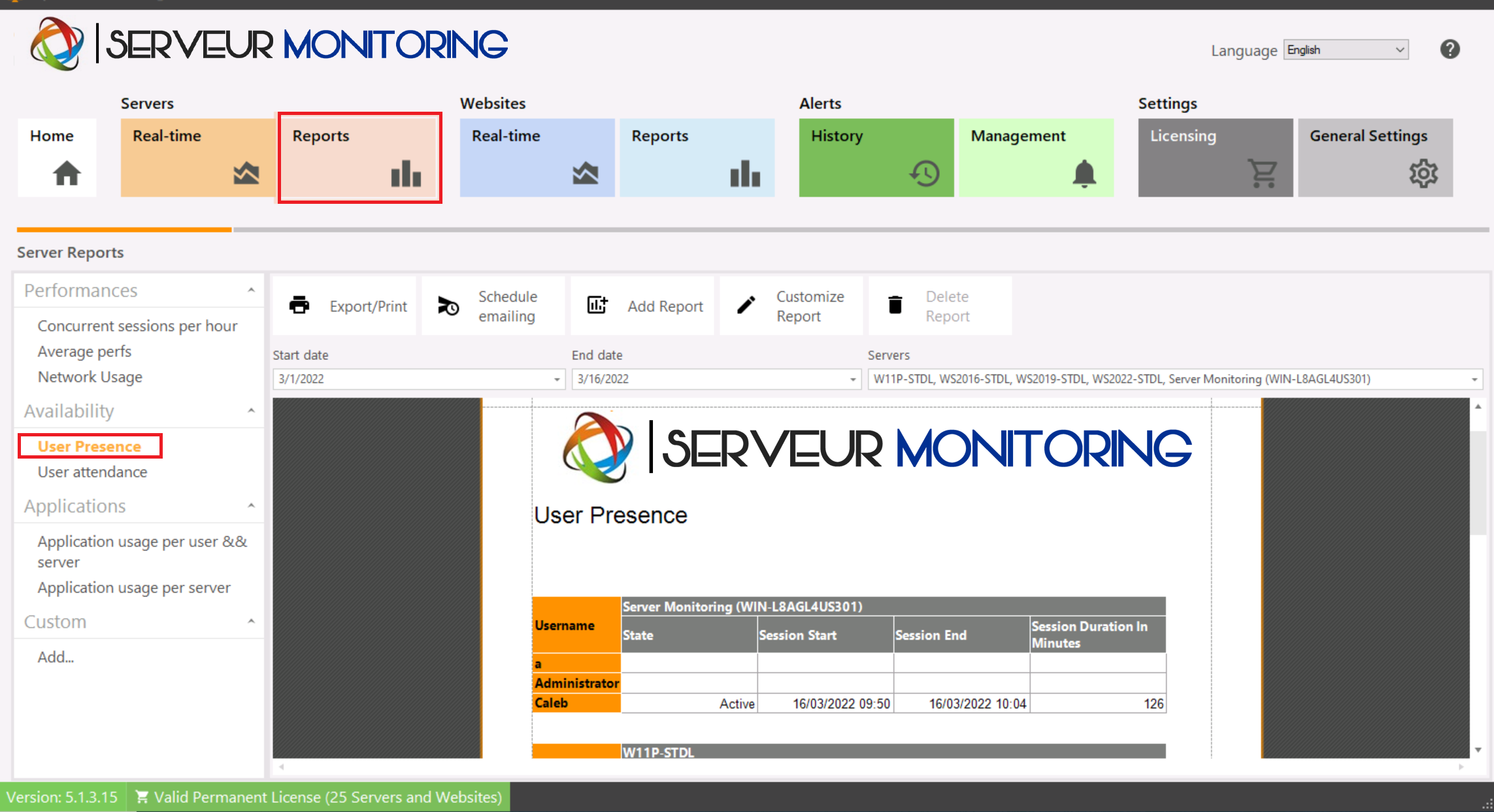Collapse the Applications section

[x=251, y=506]
